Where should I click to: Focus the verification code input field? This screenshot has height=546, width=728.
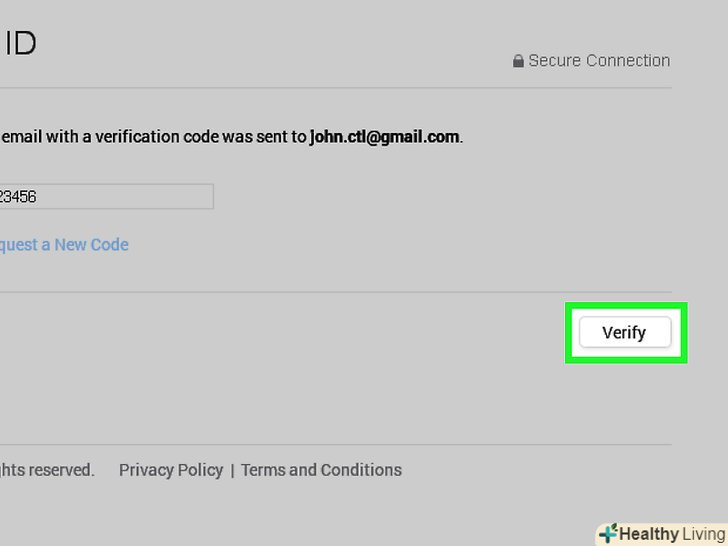pos(106,197)
